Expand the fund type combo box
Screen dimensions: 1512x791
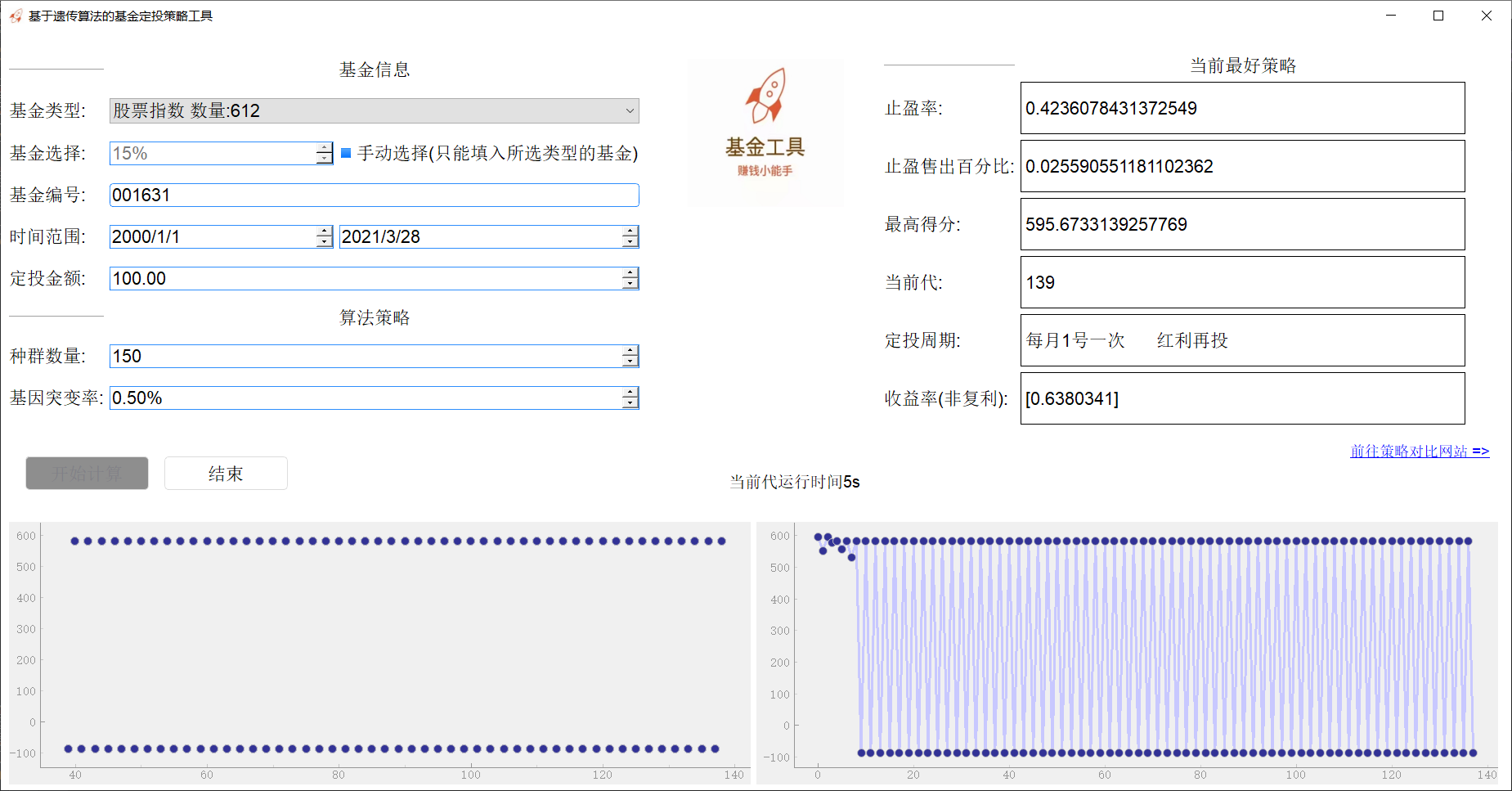[374, 110]
